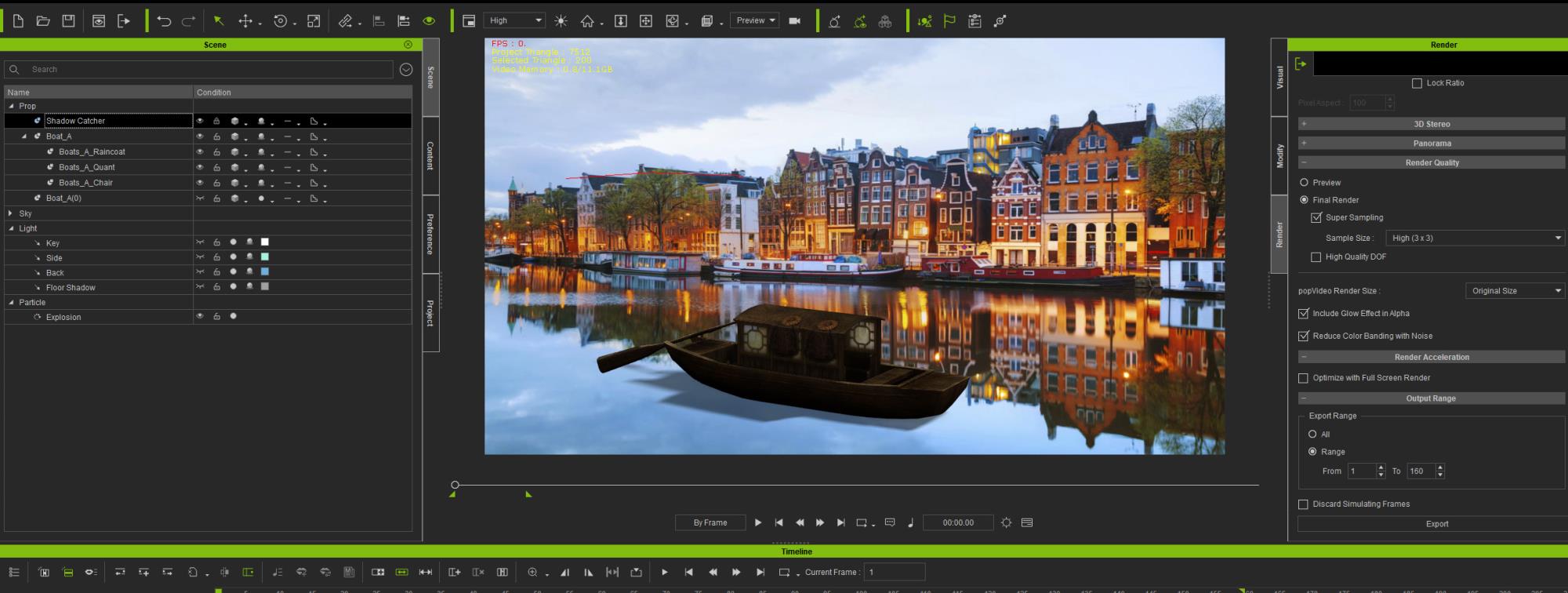Collapse the Boat_A tree node
Image resolution: width=1568 pixels, height=593 pixels.
coord(24,136)
